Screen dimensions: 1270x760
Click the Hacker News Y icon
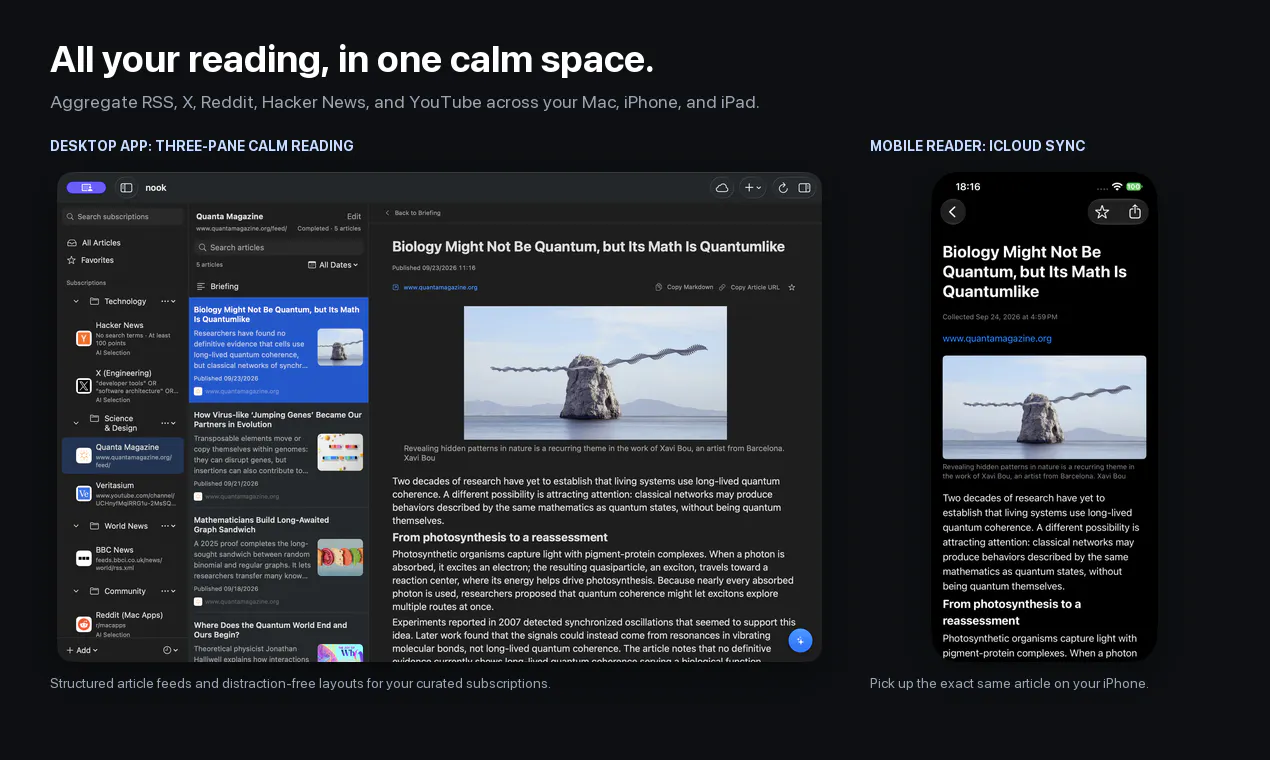(84, 338)
